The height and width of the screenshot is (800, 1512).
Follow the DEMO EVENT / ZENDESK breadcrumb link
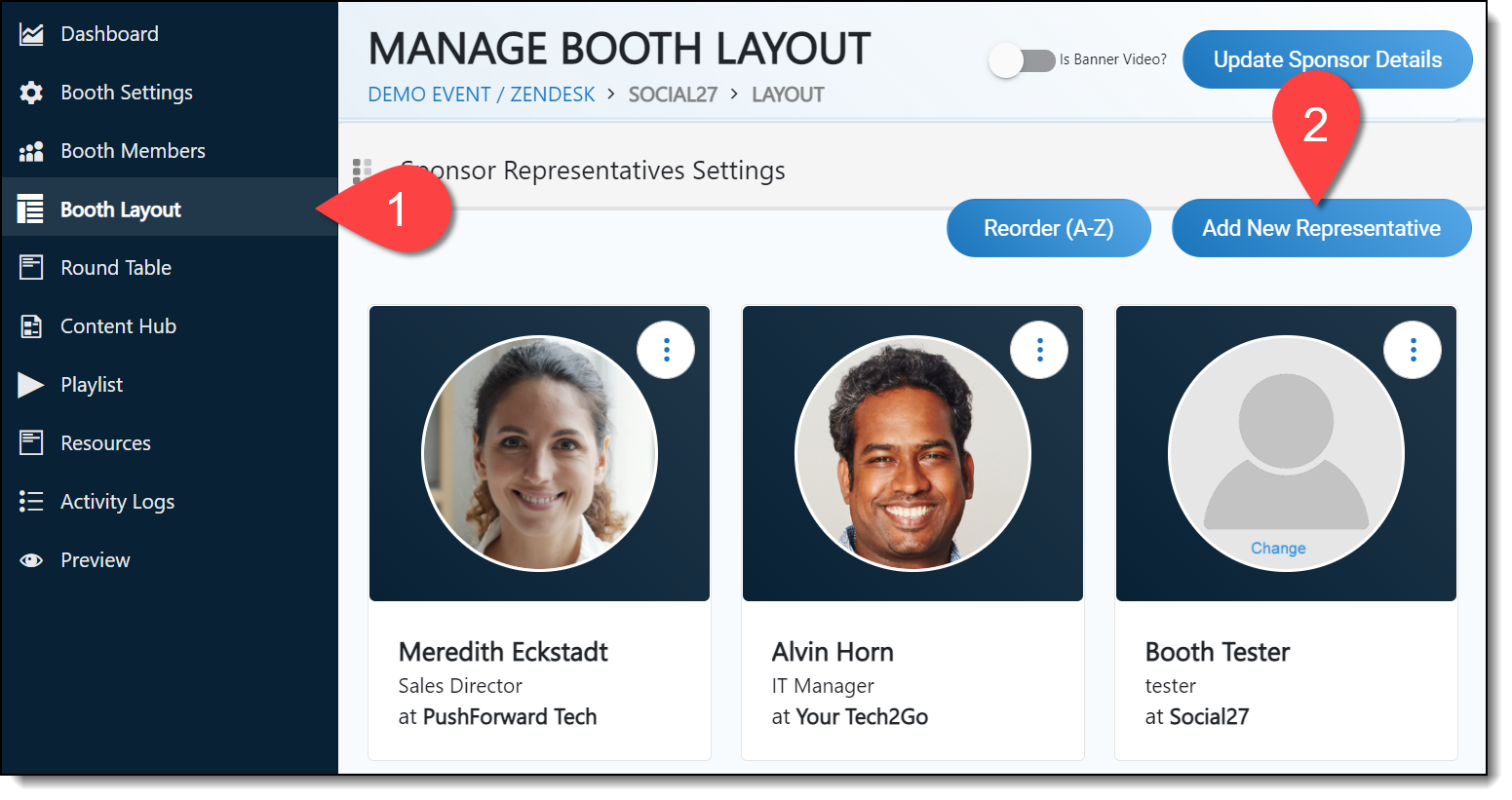[x=481, y=95]
